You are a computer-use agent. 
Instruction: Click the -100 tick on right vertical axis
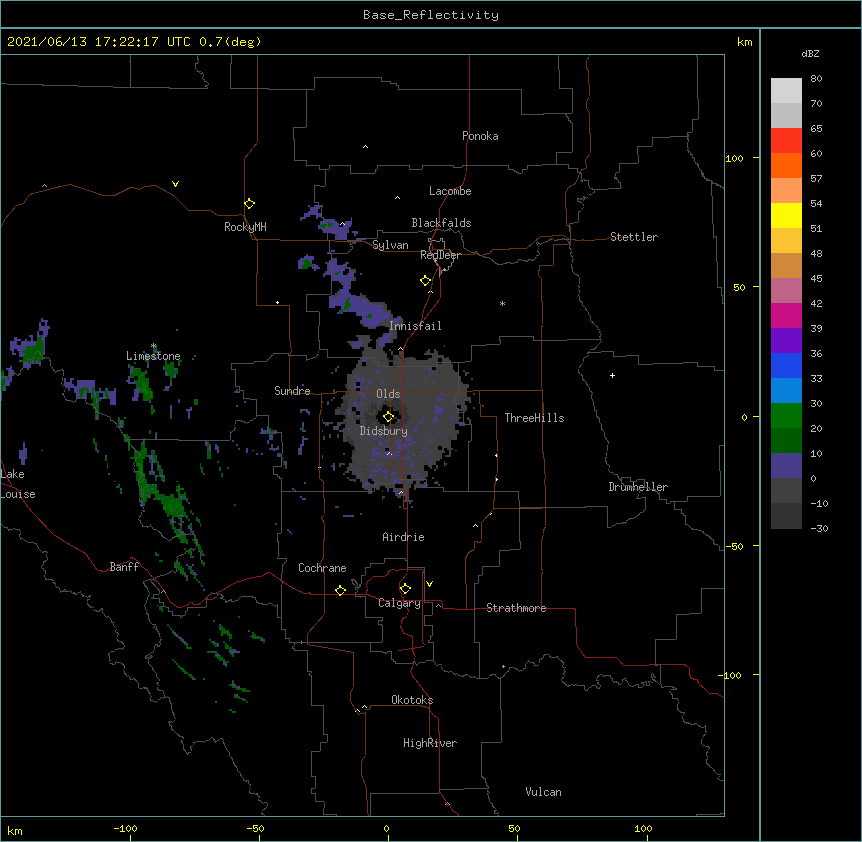[732, 675]
